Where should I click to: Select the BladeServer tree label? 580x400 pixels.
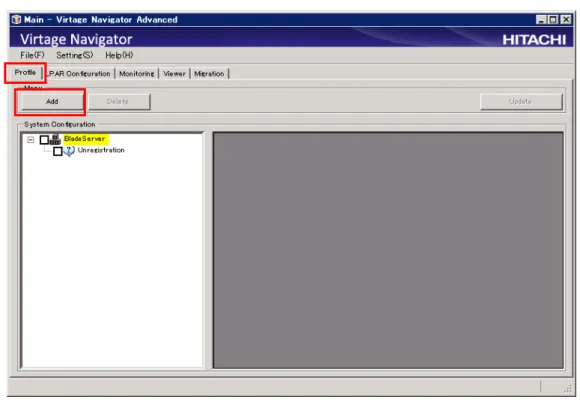(85, 138)
